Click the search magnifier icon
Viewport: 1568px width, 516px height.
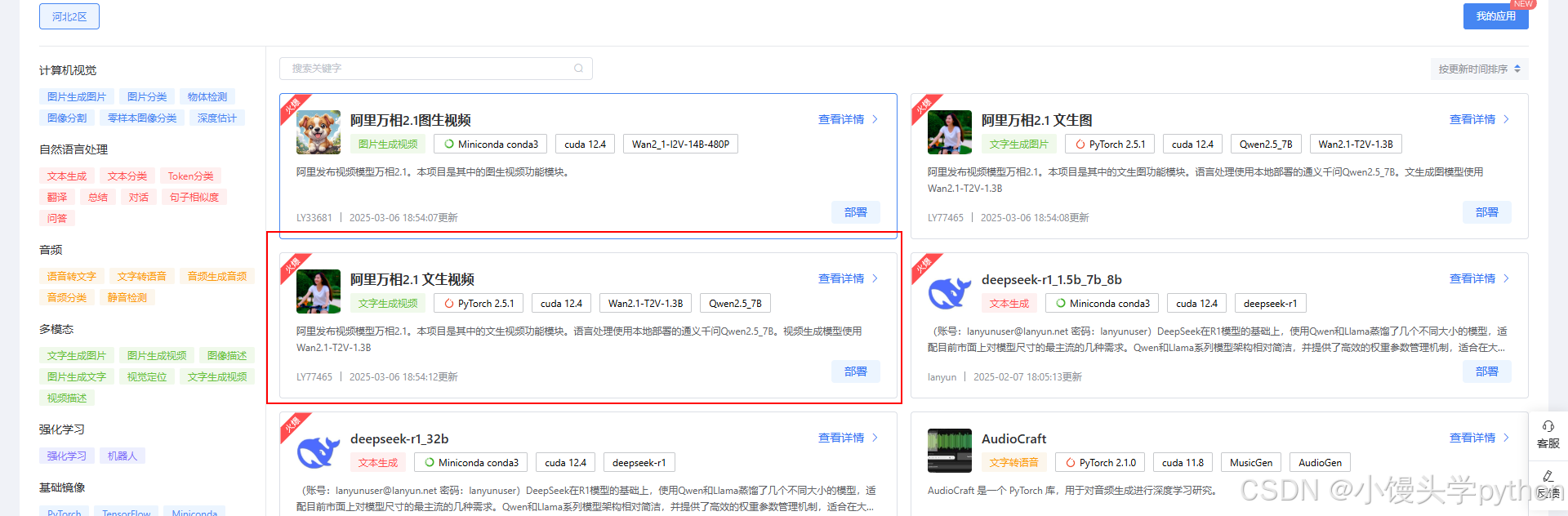[578, 69]
